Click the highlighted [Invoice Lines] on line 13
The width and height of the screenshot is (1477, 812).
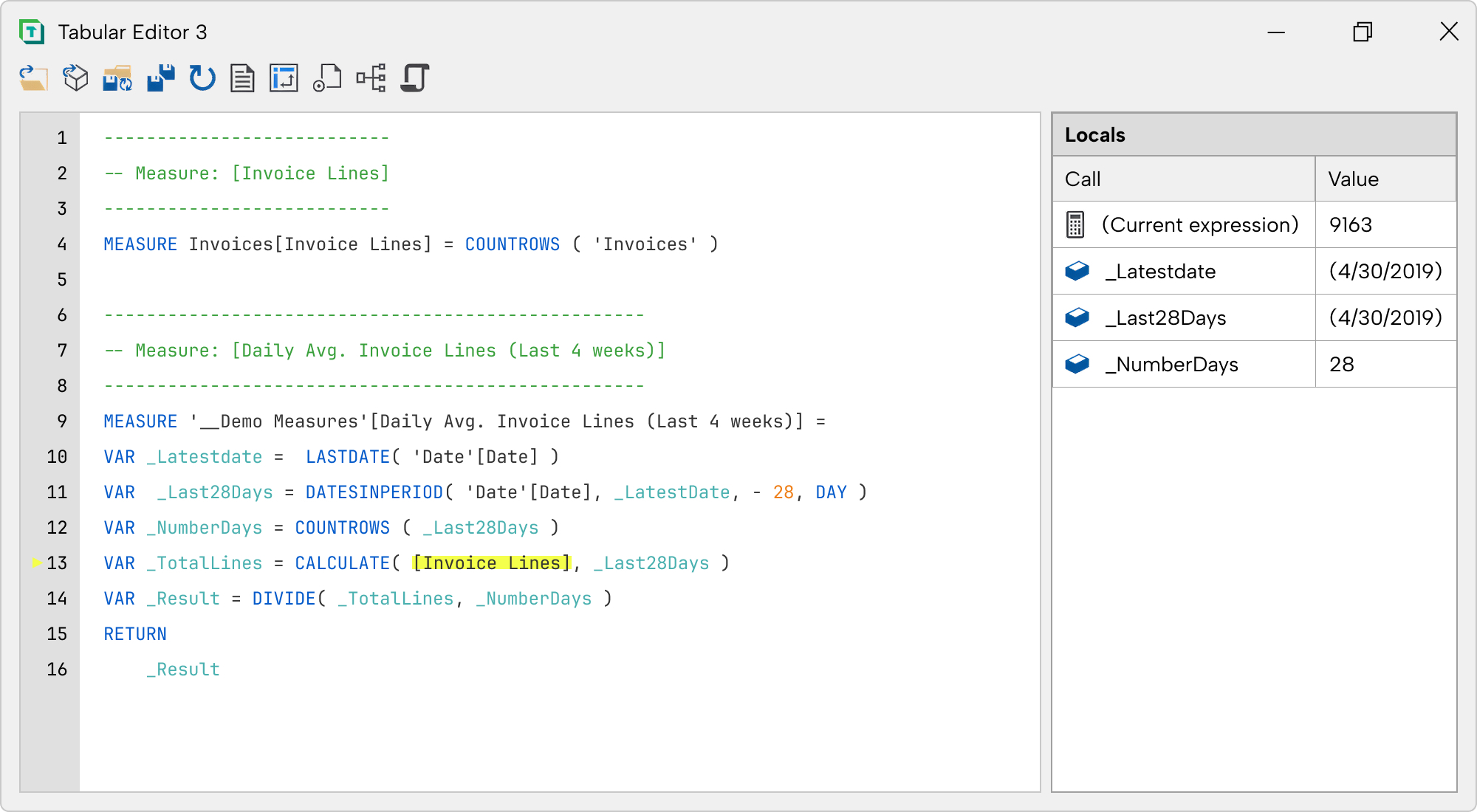(x=492, y=563)
